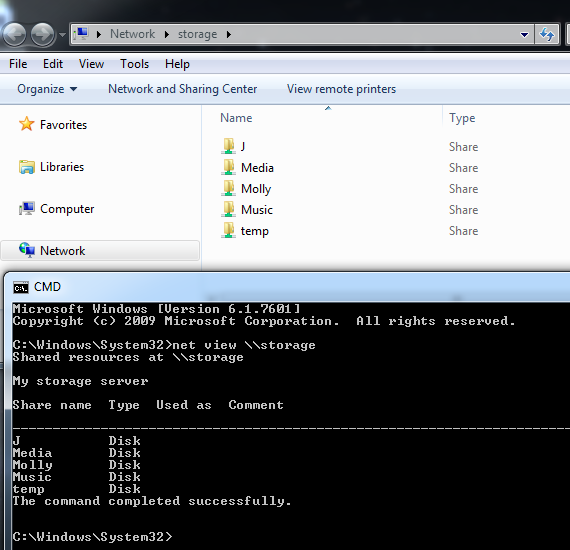Image resolution: width=570 pixels, height=550 pixels.
Task: Sort by the Type column header
Action: [462, 118]
